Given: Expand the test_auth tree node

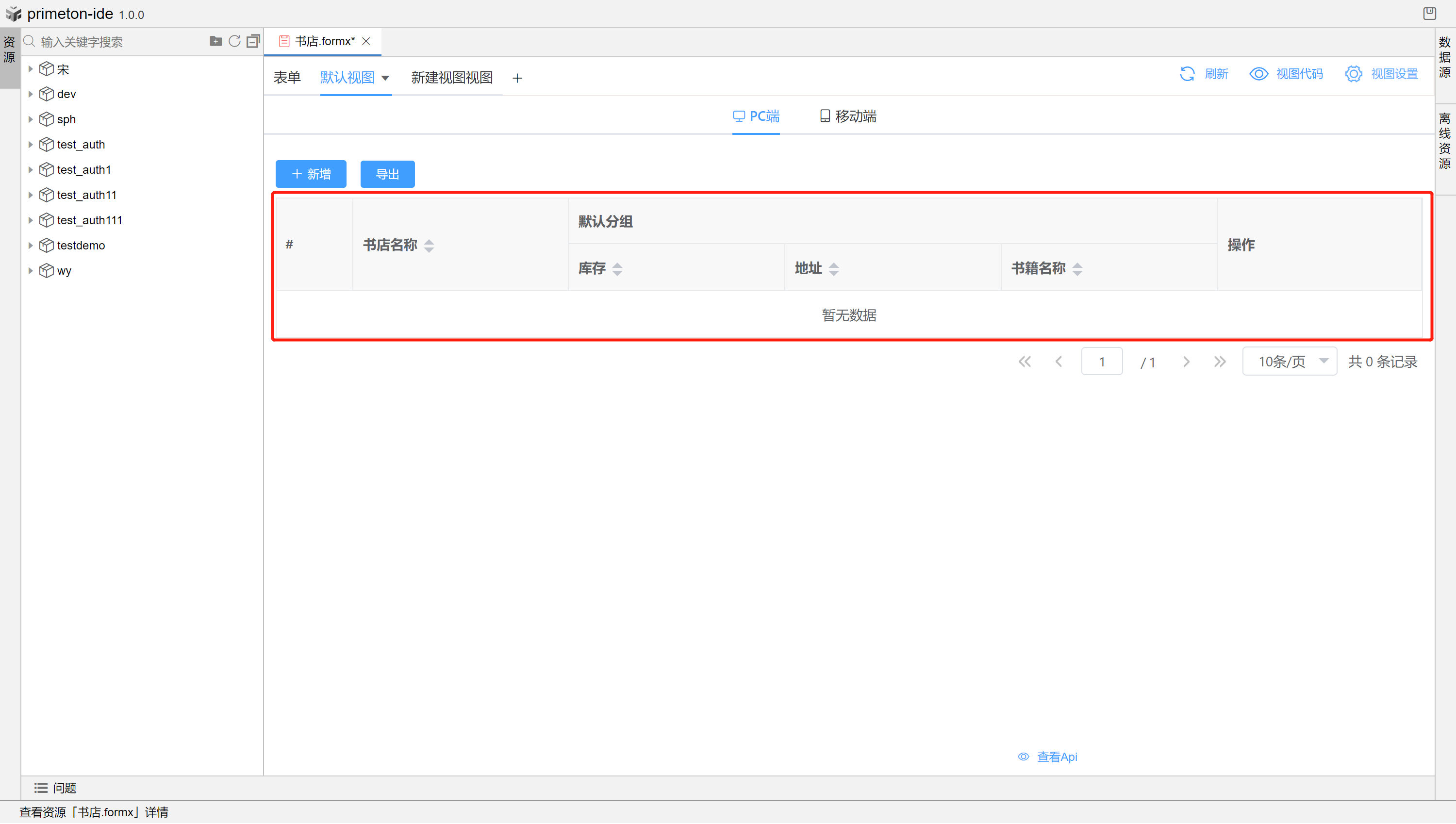Looking at the screenshot, I should coord(30,144).
